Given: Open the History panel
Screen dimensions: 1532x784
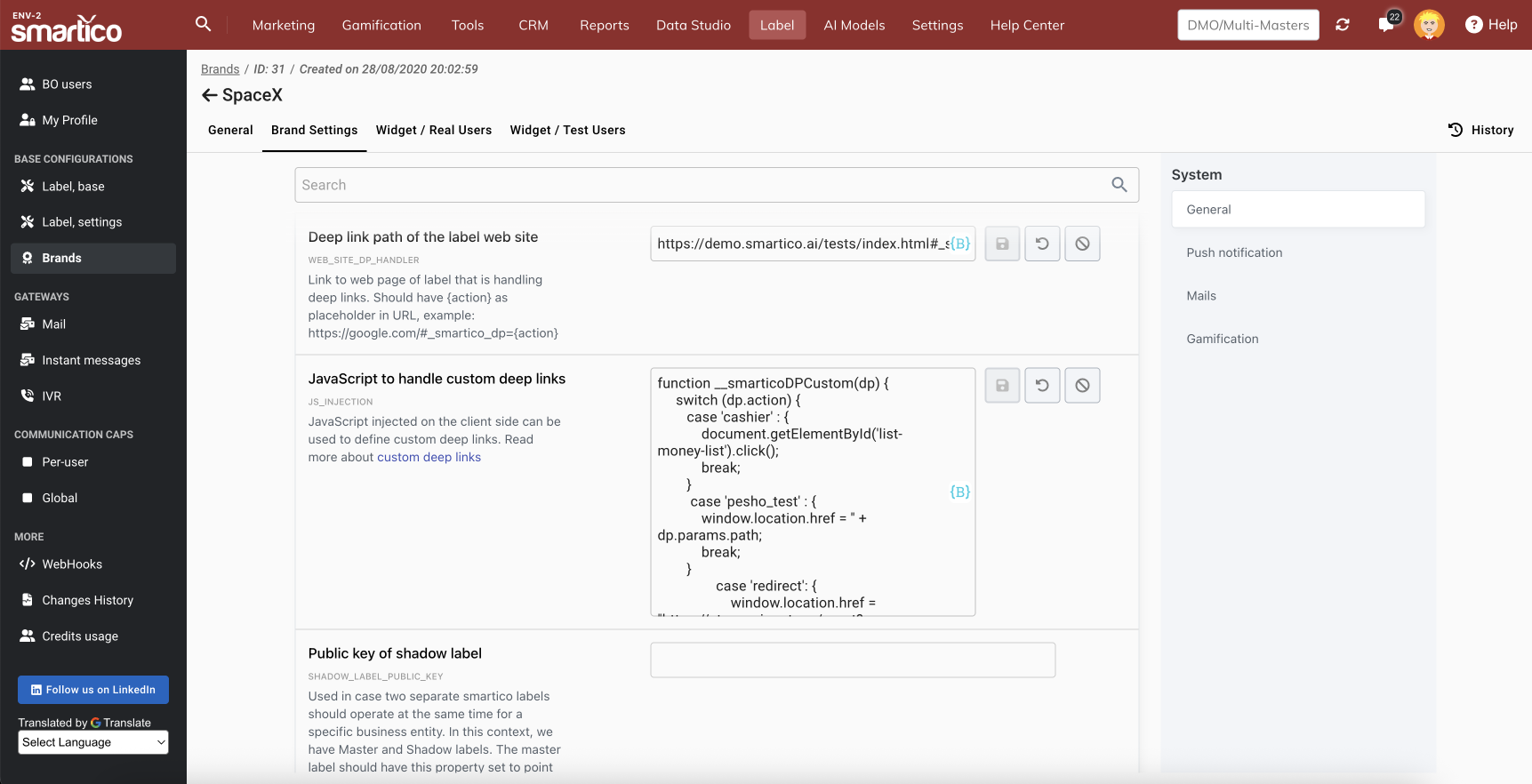Looking at the screenshot, I should coord(1480,130).
